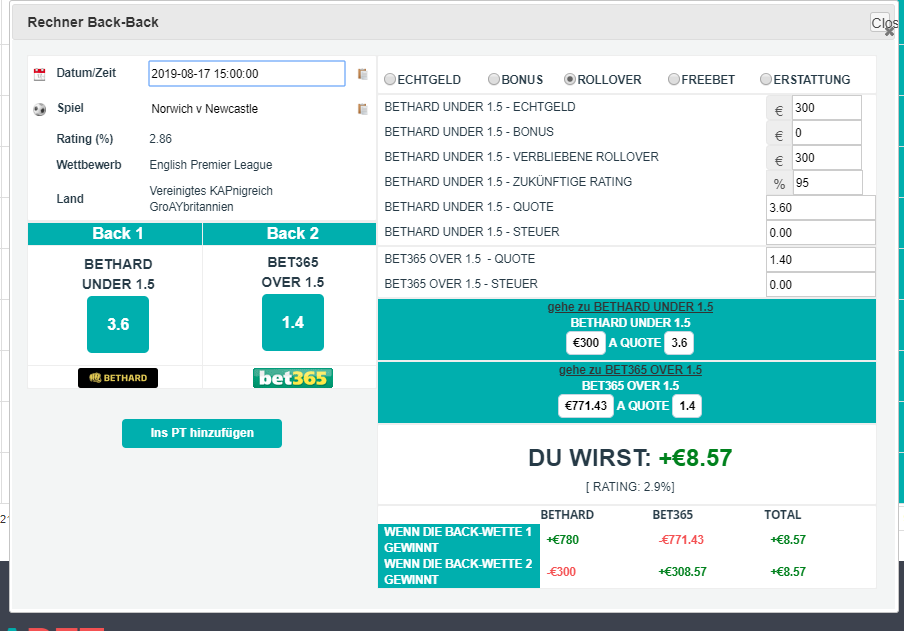This screenshot has width=904, height=631.
Task: Click the +€780 Bethard result cell
Action: click(563, 540)
